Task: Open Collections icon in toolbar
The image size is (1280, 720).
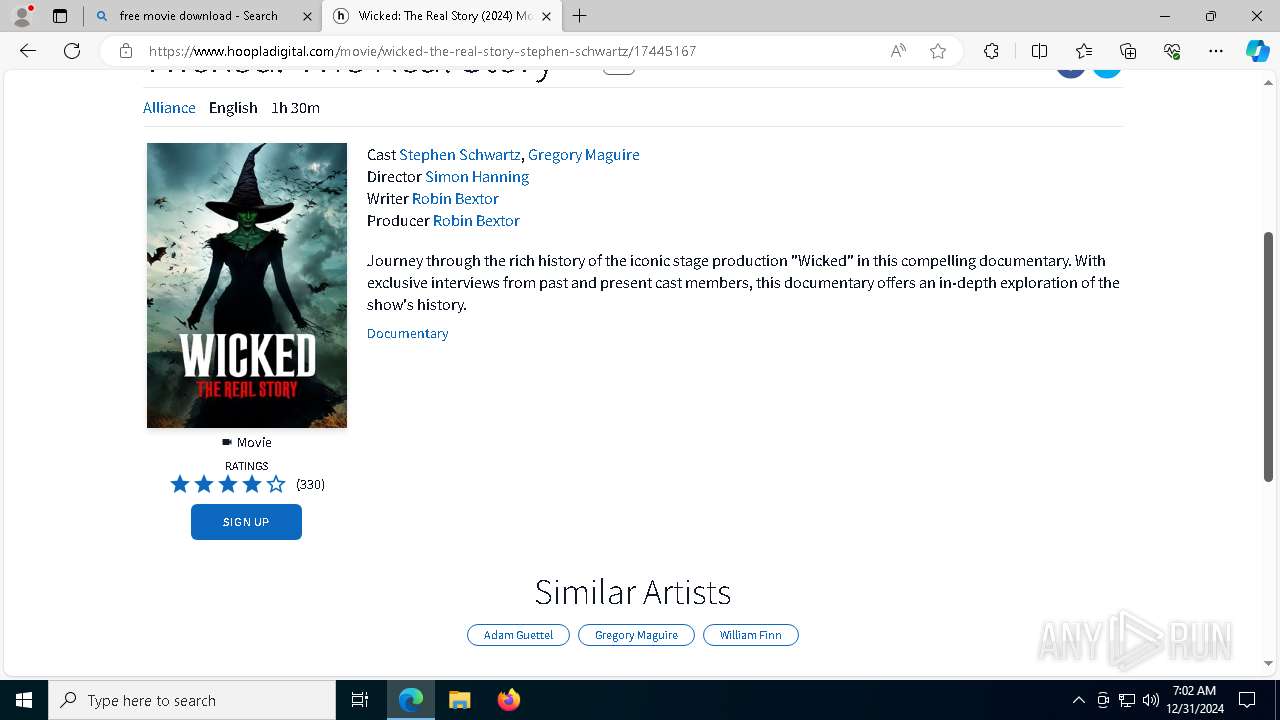Action: pos(1128,51)
